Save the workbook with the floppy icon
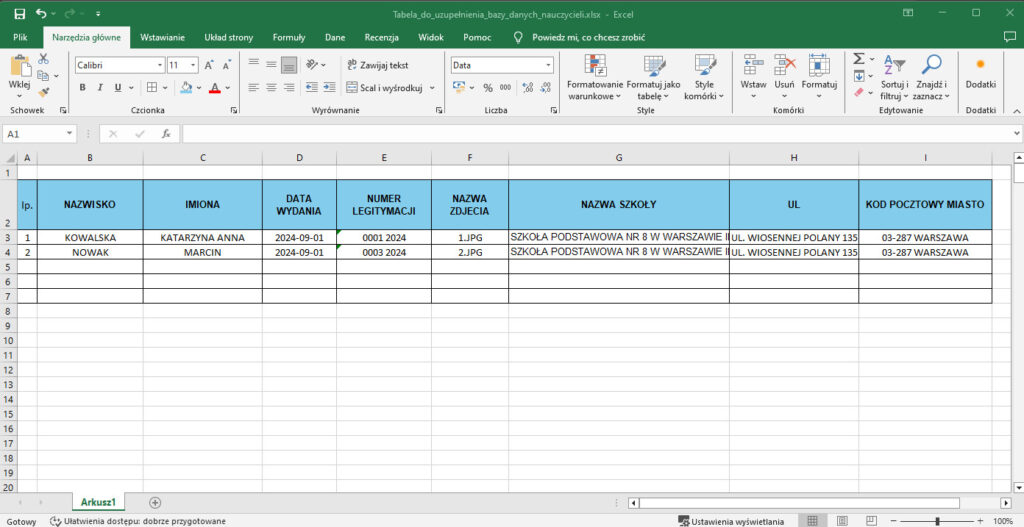This screenshot has height=527, width=1024. 19,14
